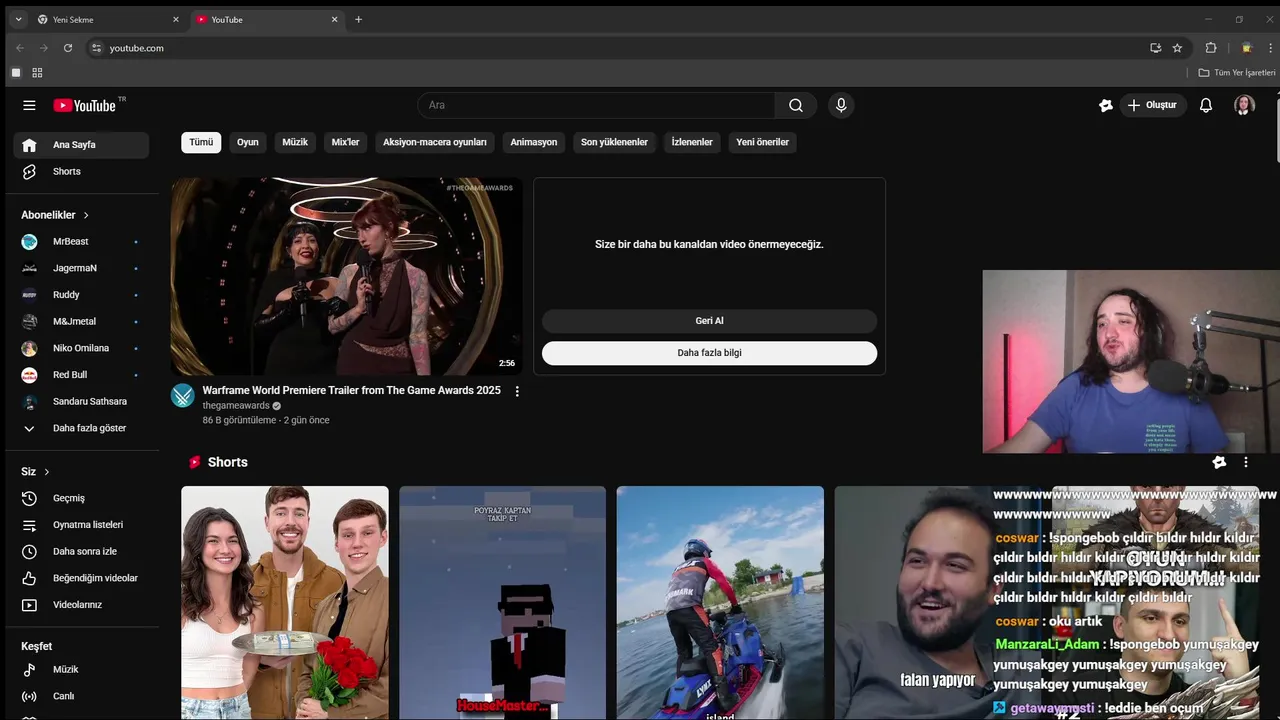Open the tab search dropdown arrow
Screen dimensions: 1280x720
(18, 19)
